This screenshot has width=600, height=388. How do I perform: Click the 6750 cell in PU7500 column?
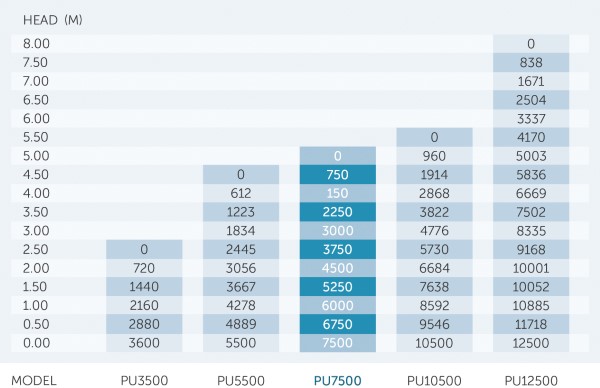click(x=338, y=324)
